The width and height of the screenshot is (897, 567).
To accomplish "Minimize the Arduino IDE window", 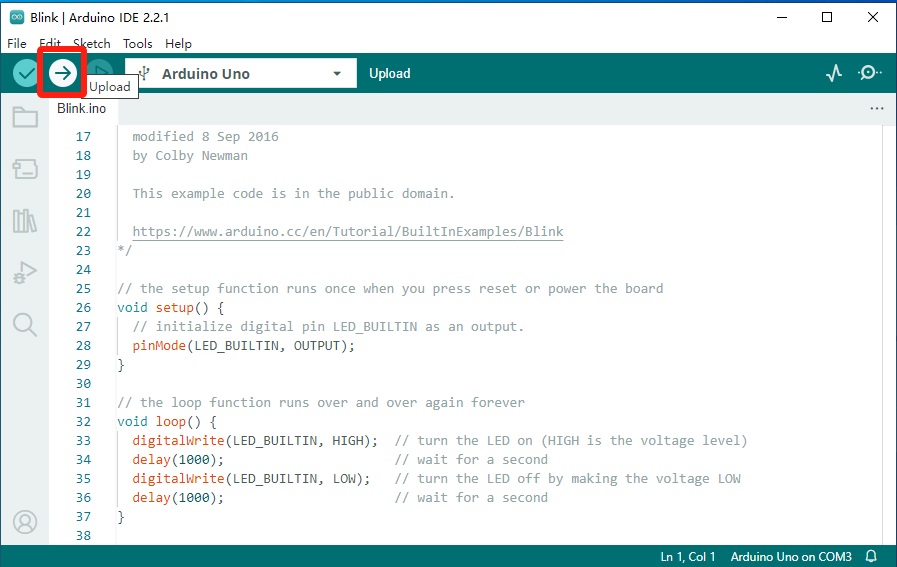I will 782,17.
